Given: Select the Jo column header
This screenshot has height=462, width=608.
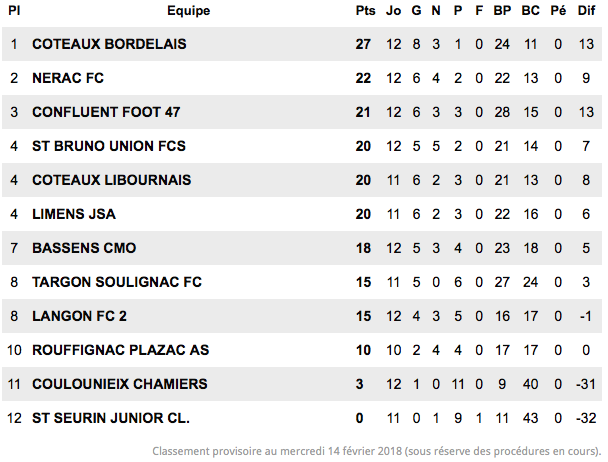Looking at the screenshot, I should click(393, 10).
